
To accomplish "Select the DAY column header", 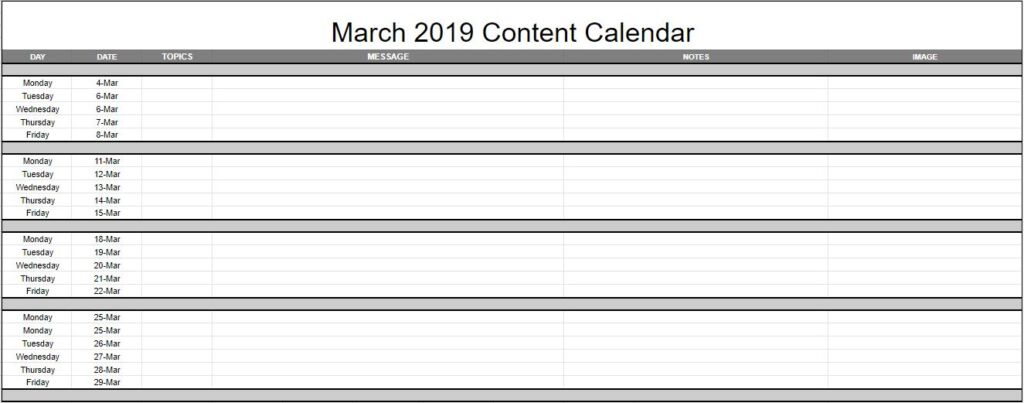I will (38, 57).
